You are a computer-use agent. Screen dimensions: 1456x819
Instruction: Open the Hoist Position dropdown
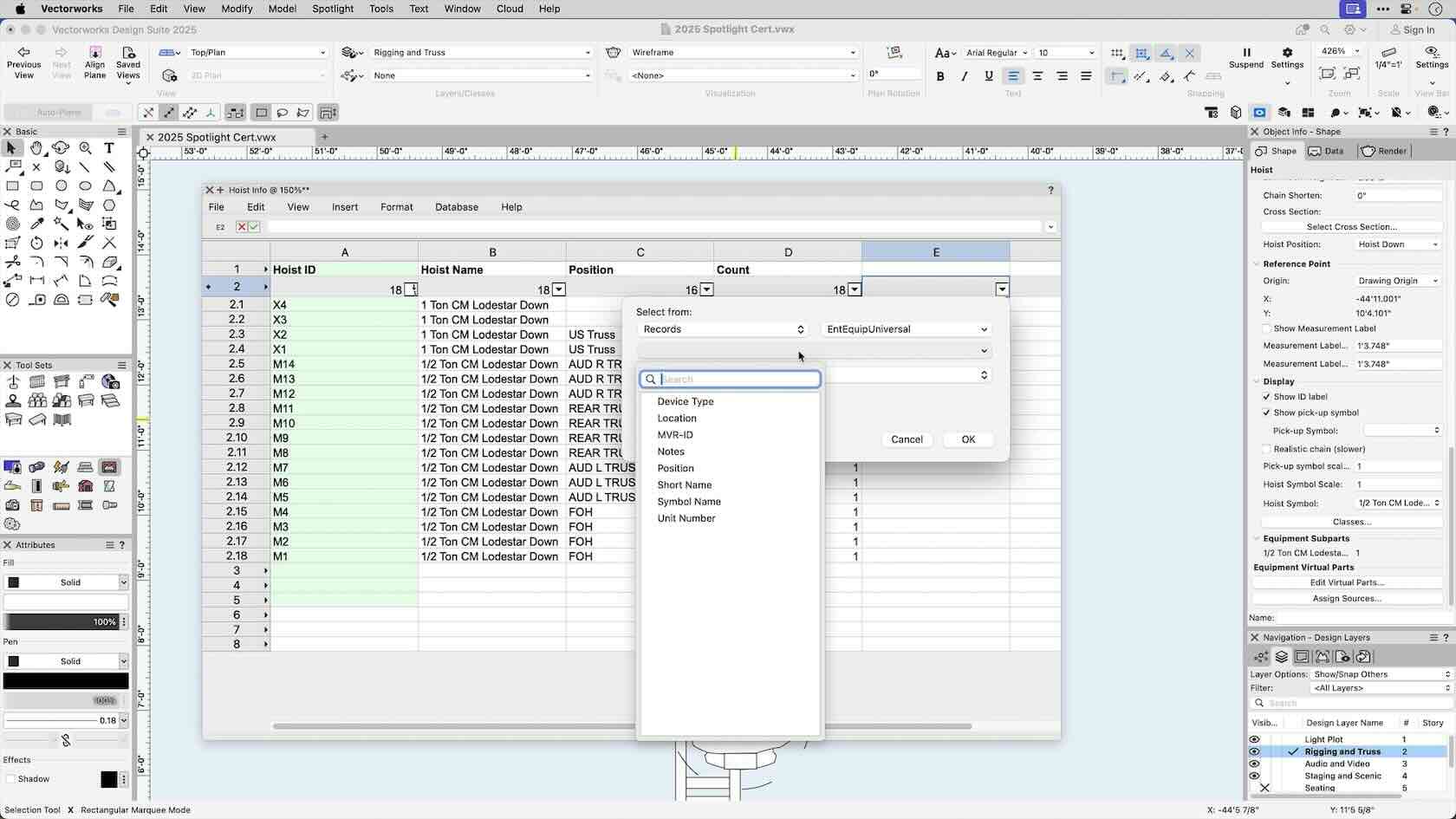[x=1395, y=244]
